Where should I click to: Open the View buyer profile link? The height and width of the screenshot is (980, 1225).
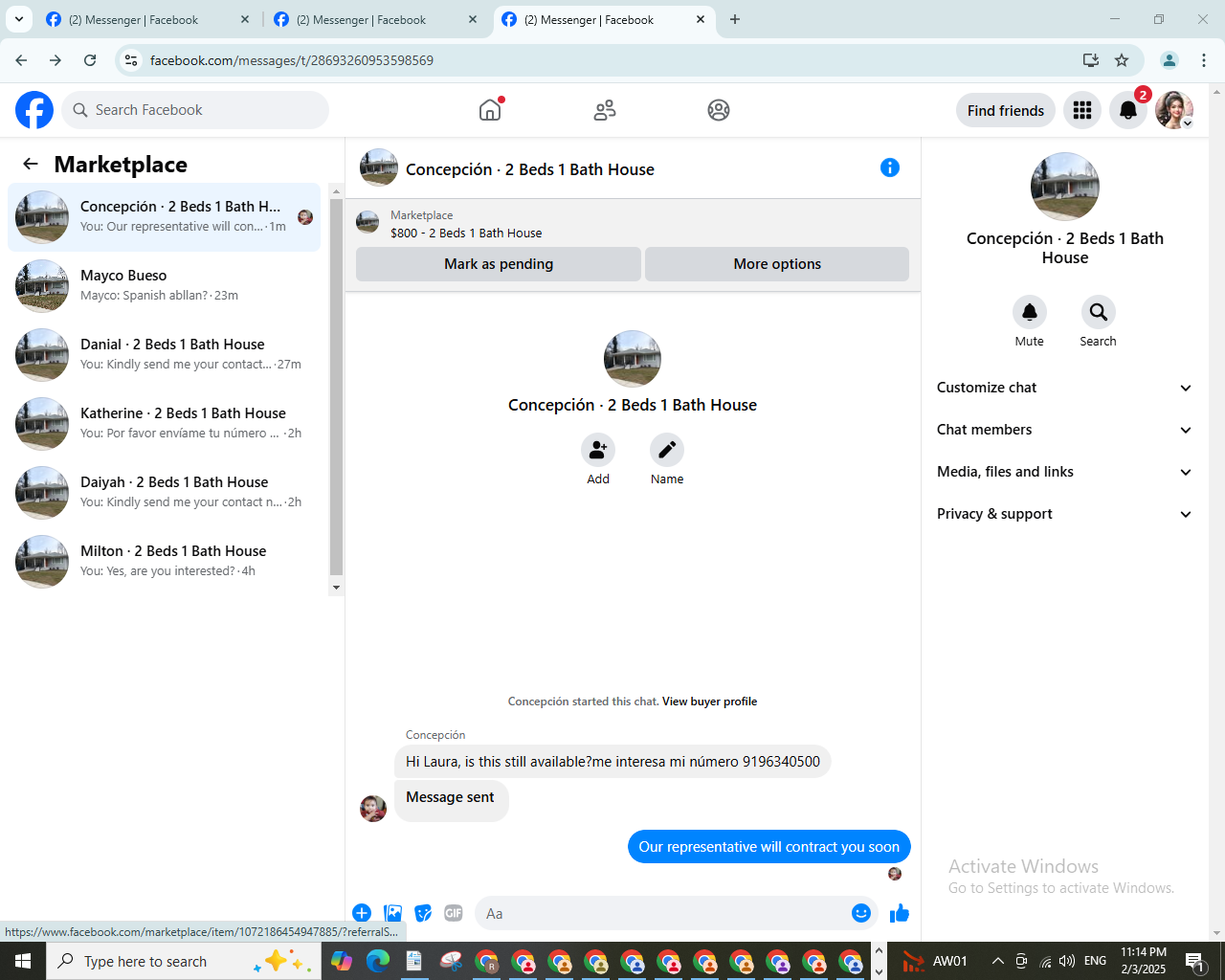[x=709, y=702]
